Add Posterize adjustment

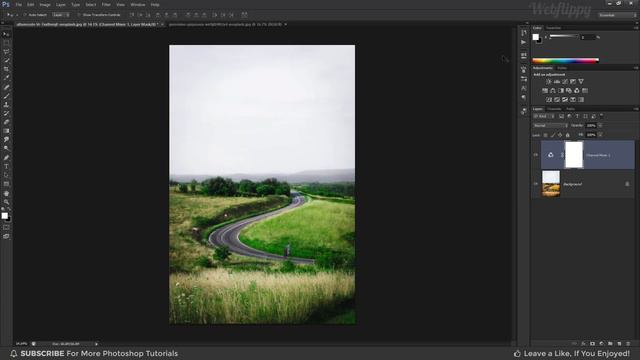point(557,100)
